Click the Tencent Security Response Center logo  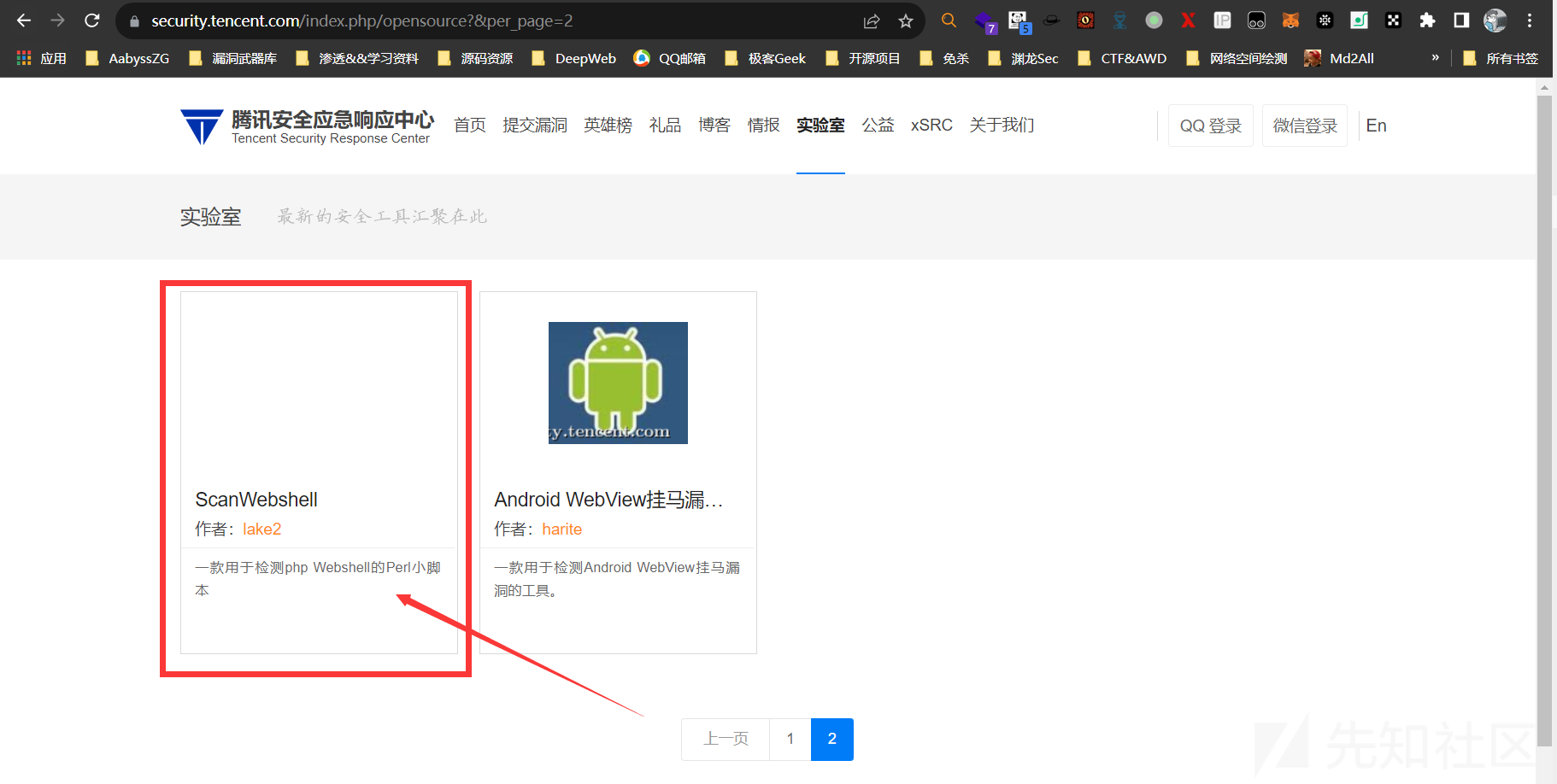[x=307, y=126]
